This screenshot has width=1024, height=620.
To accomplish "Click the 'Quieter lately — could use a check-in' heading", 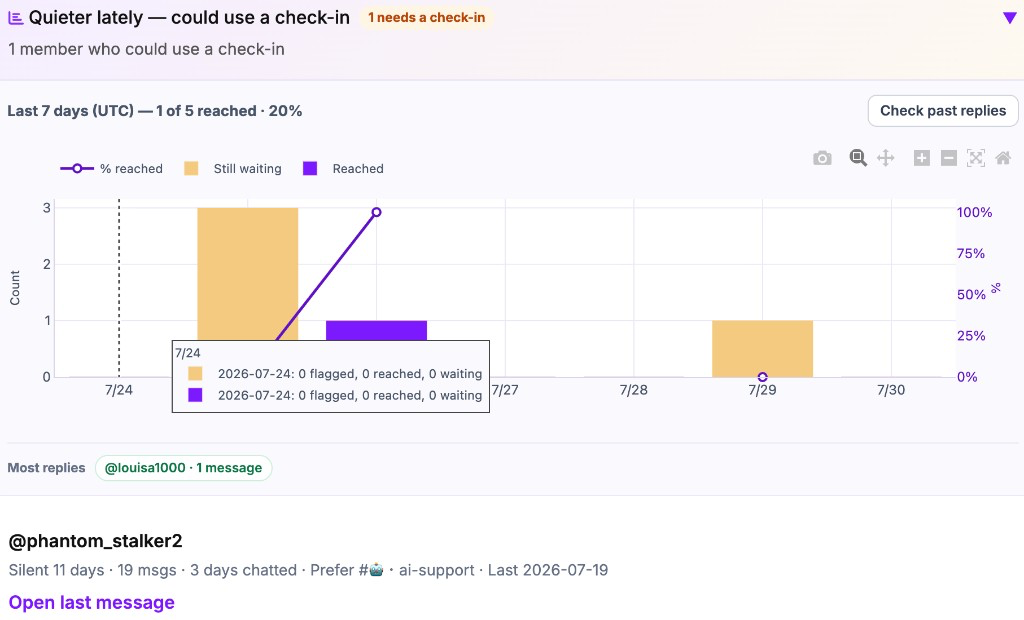I will [189, 18].
